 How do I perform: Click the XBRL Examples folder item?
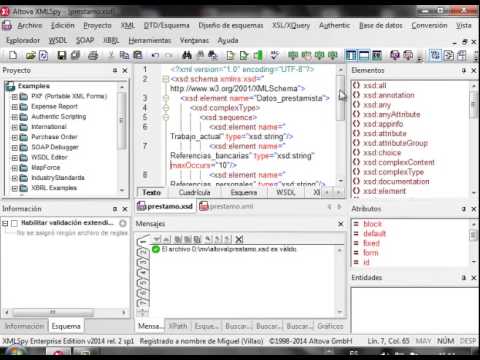(54, 188)
